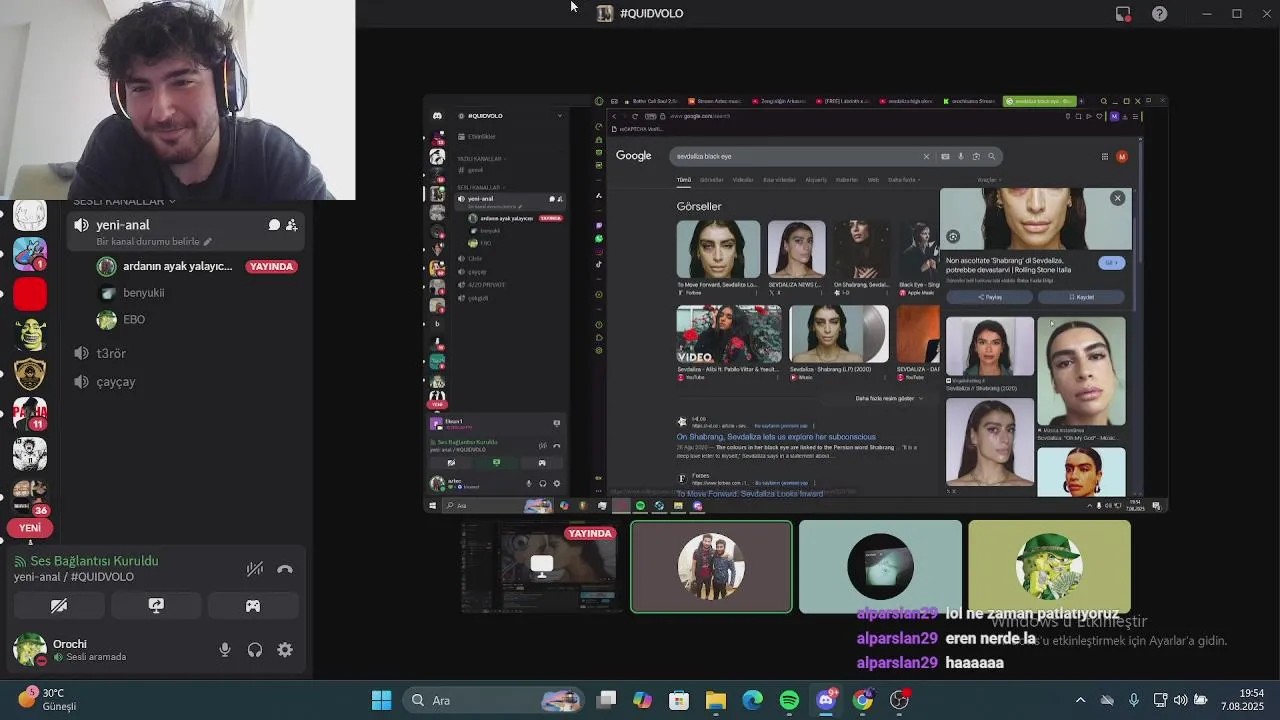Open Discord user settings gear
Screen dimensions: 1280x720
[285, 650]
